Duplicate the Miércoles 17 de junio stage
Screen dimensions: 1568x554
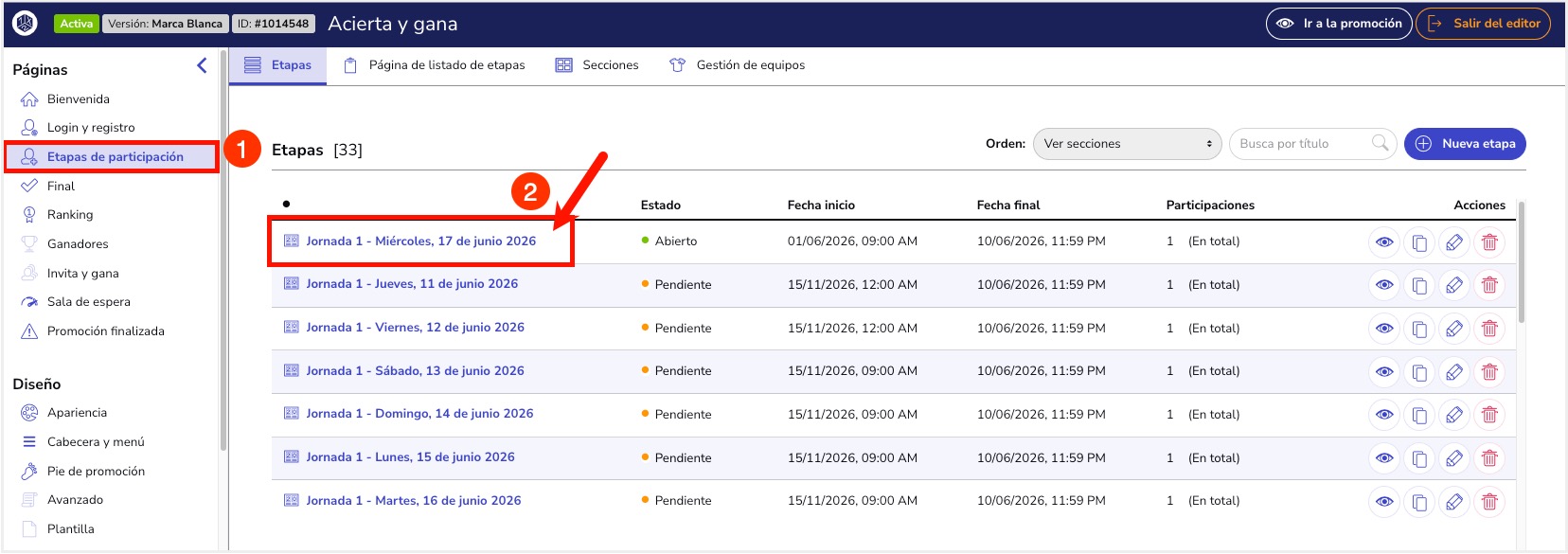pos(1419,242)
